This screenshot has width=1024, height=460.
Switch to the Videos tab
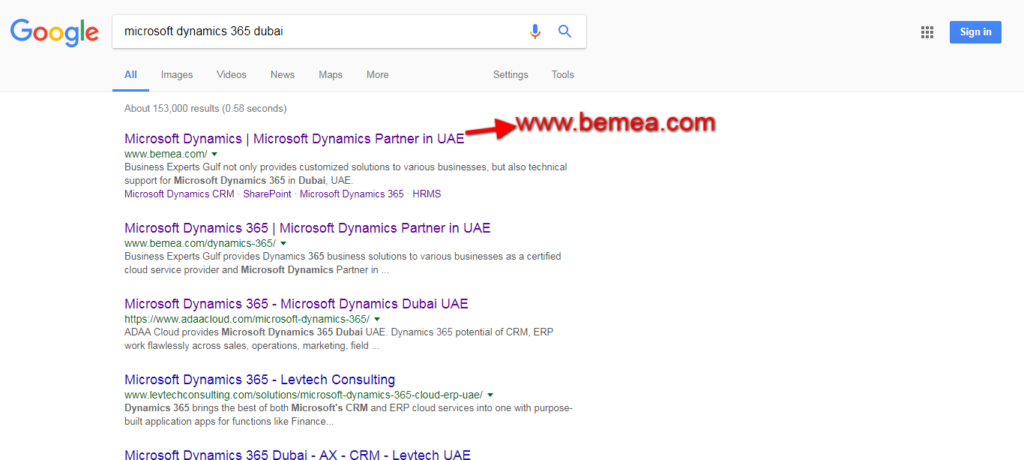231,75
